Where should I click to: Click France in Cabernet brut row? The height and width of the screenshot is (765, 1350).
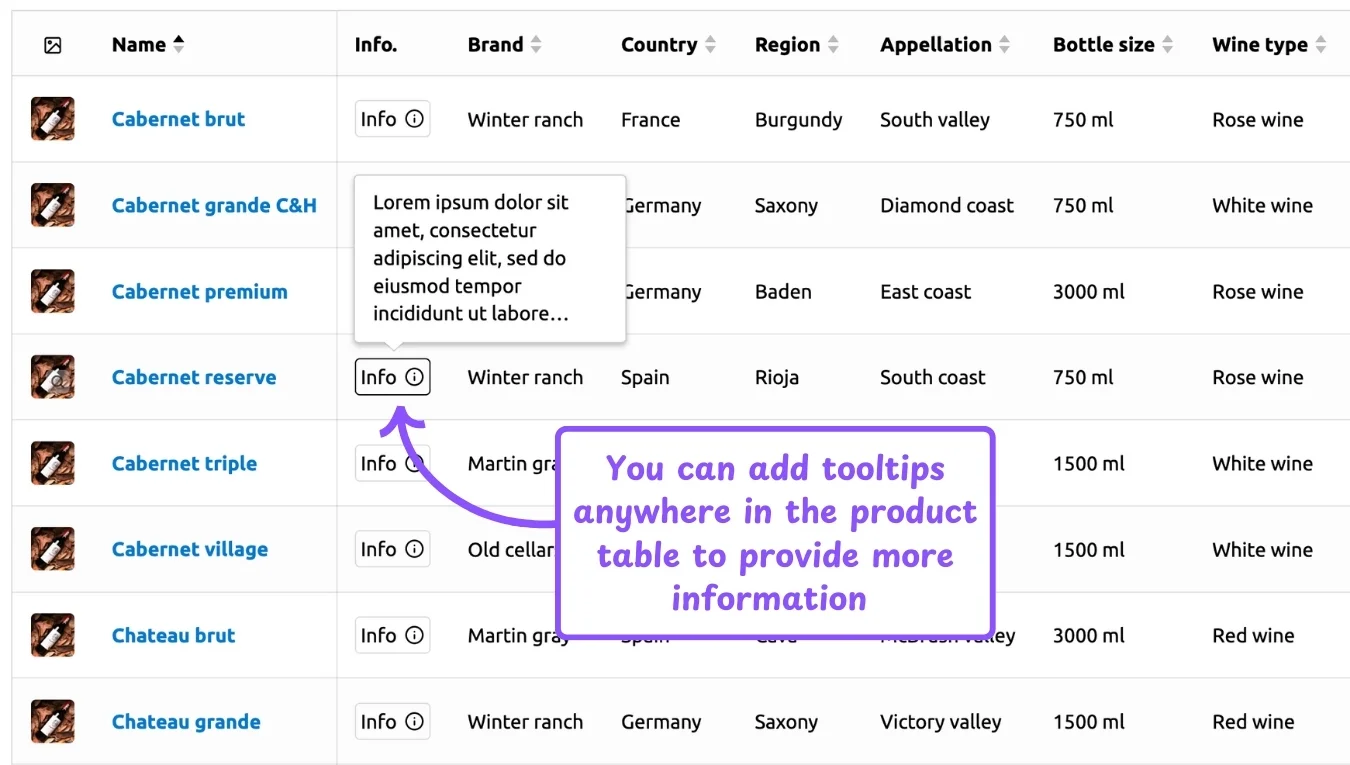[650, 120]
